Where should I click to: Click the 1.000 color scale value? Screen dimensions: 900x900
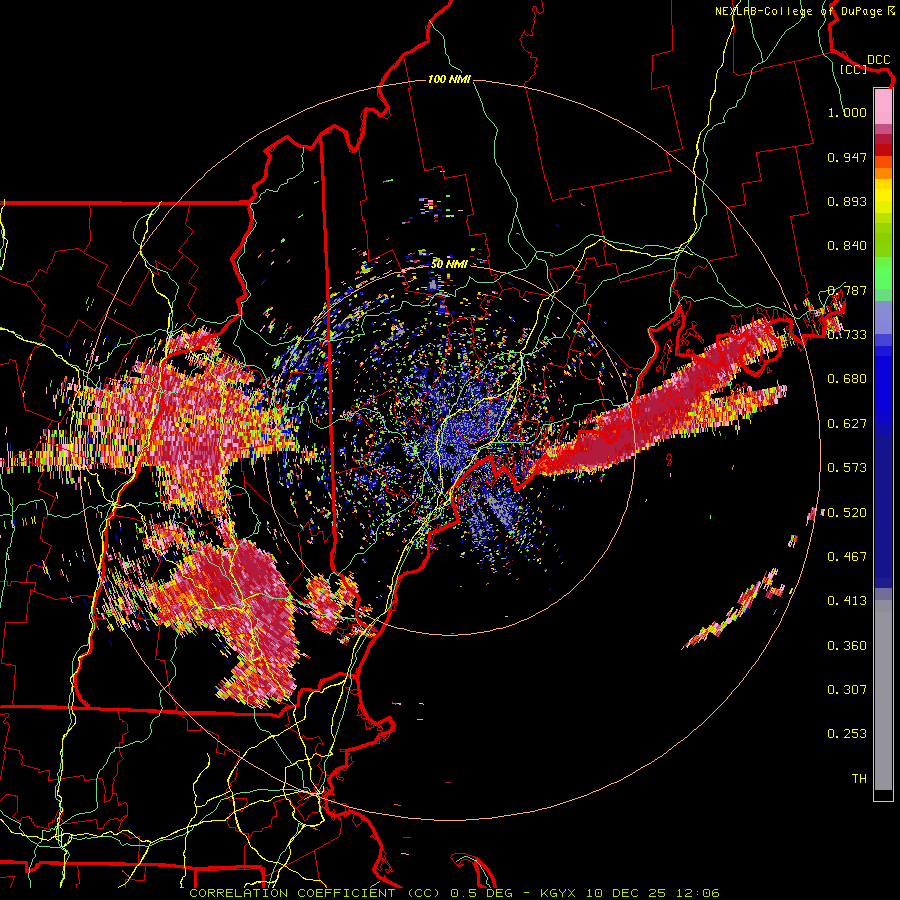coord(847,112)
